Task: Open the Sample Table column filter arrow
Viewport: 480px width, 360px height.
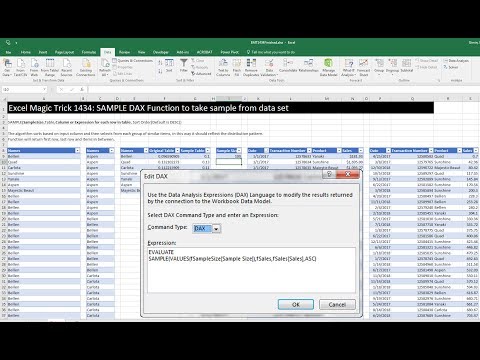Action: click(208, 151)
